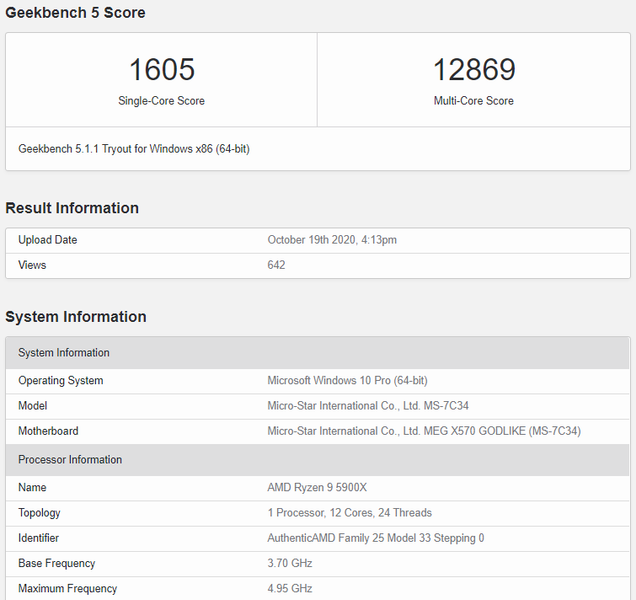Click the 4.95 GHz maximum frequency value
This screenshot has width=636, height=600.
[x=290, y=589]
